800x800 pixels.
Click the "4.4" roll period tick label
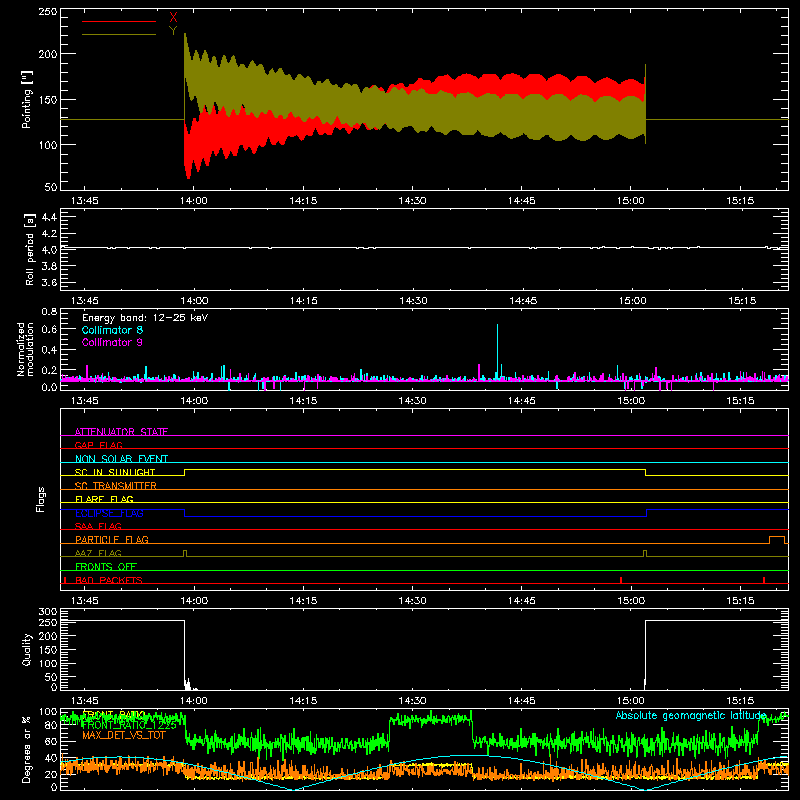click(x=49, y=217)
